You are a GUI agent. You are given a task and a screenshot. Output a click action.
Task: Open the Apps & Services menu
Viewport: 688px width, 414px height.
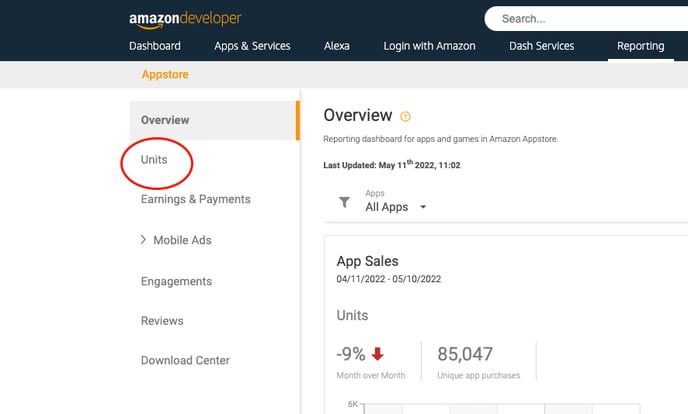[x=252, y=46]
